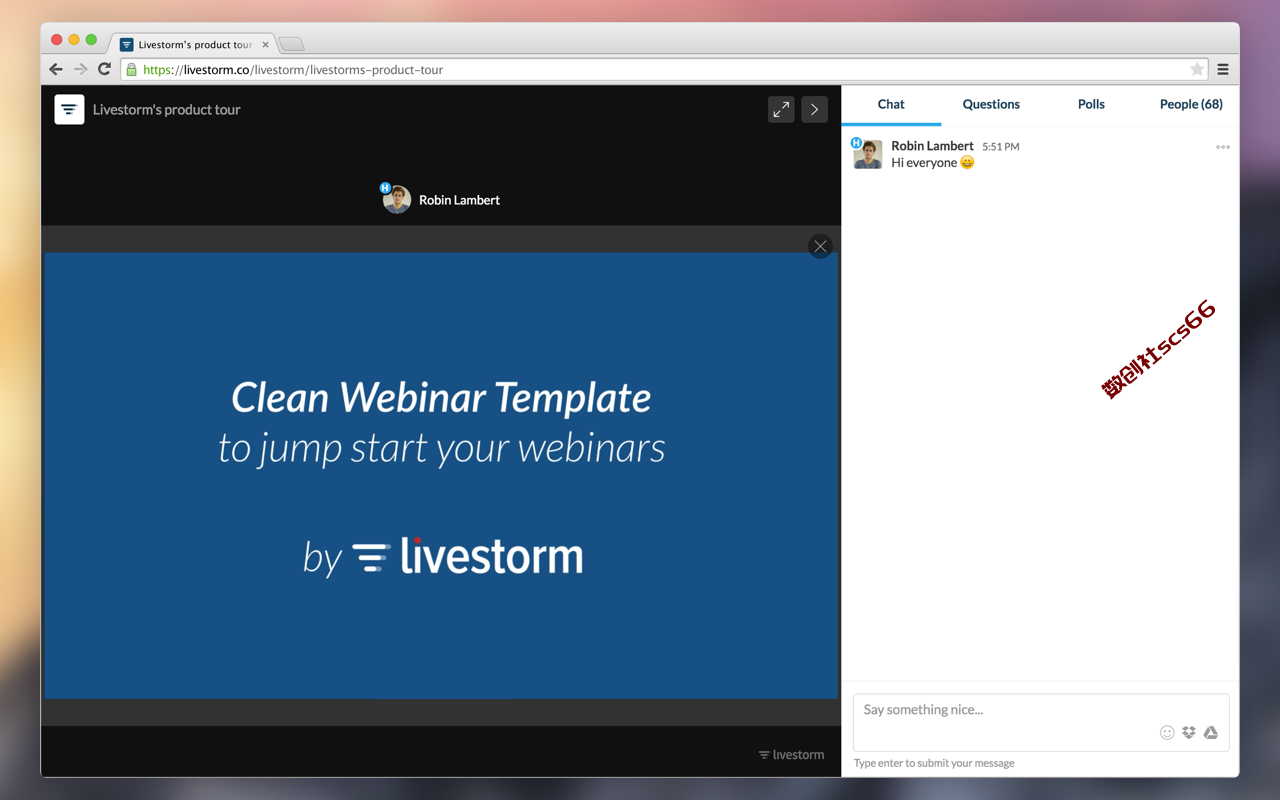1280x800 pixels.
Task: Click Robin Lambert's speaker avatar above the slide
Action: [x=397, y=199]
